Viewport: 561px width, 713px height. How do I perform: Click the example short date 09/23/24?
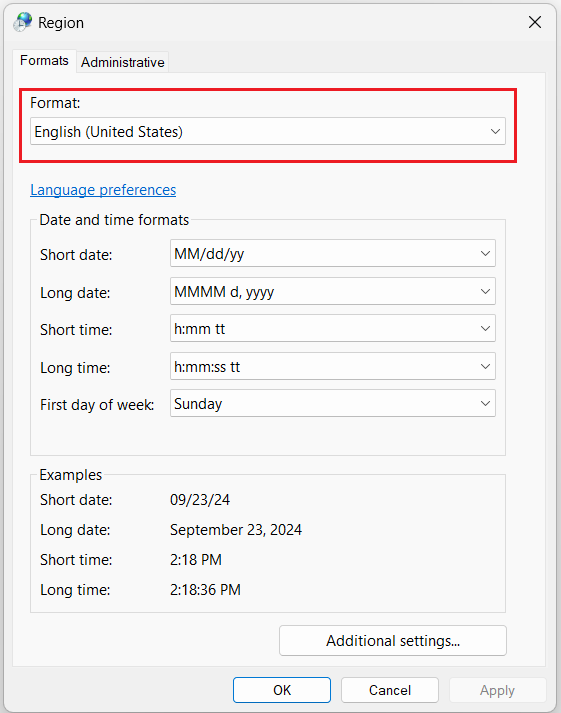(x=200, y=500)
